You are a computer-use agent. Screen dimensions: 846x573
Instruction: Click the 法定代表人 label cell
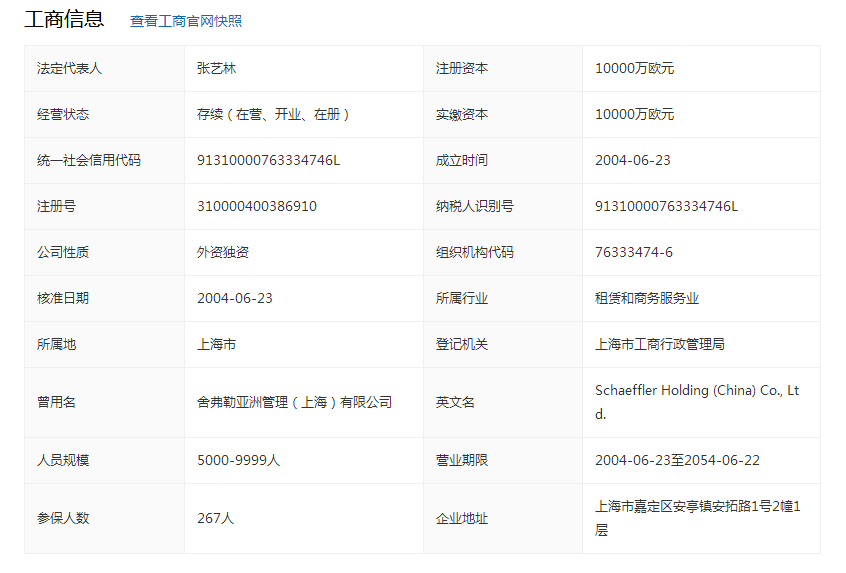click(x=104, y=69)
